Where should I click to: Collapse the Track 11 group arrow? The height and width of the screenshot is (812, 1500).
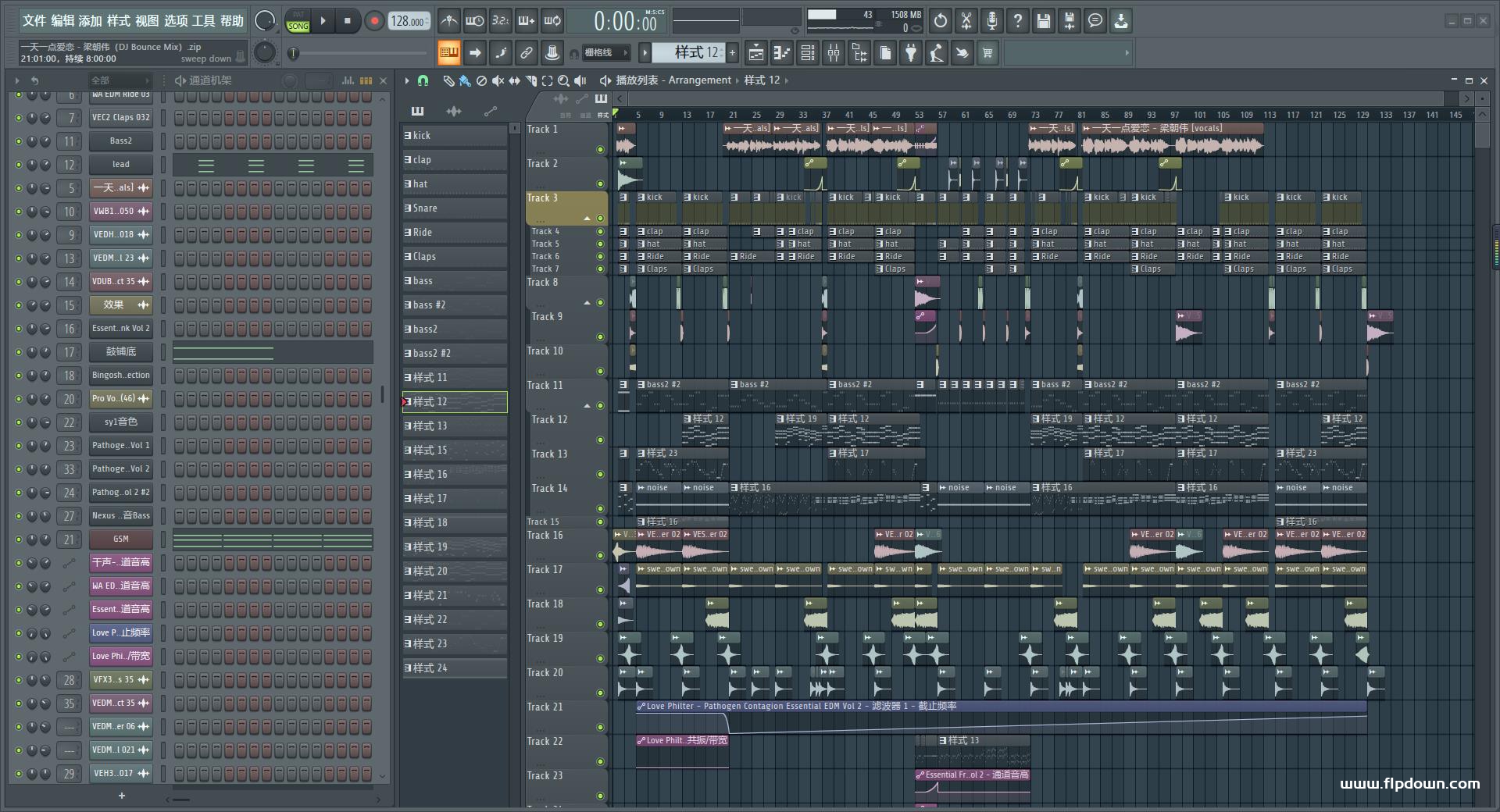click(587, 406)
